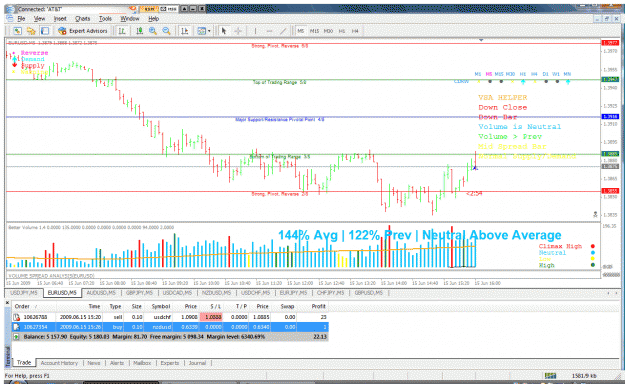The image size is (625, 384).
Task: Pick the vertical line drawing tool
Action: click(x=255, y=31)
